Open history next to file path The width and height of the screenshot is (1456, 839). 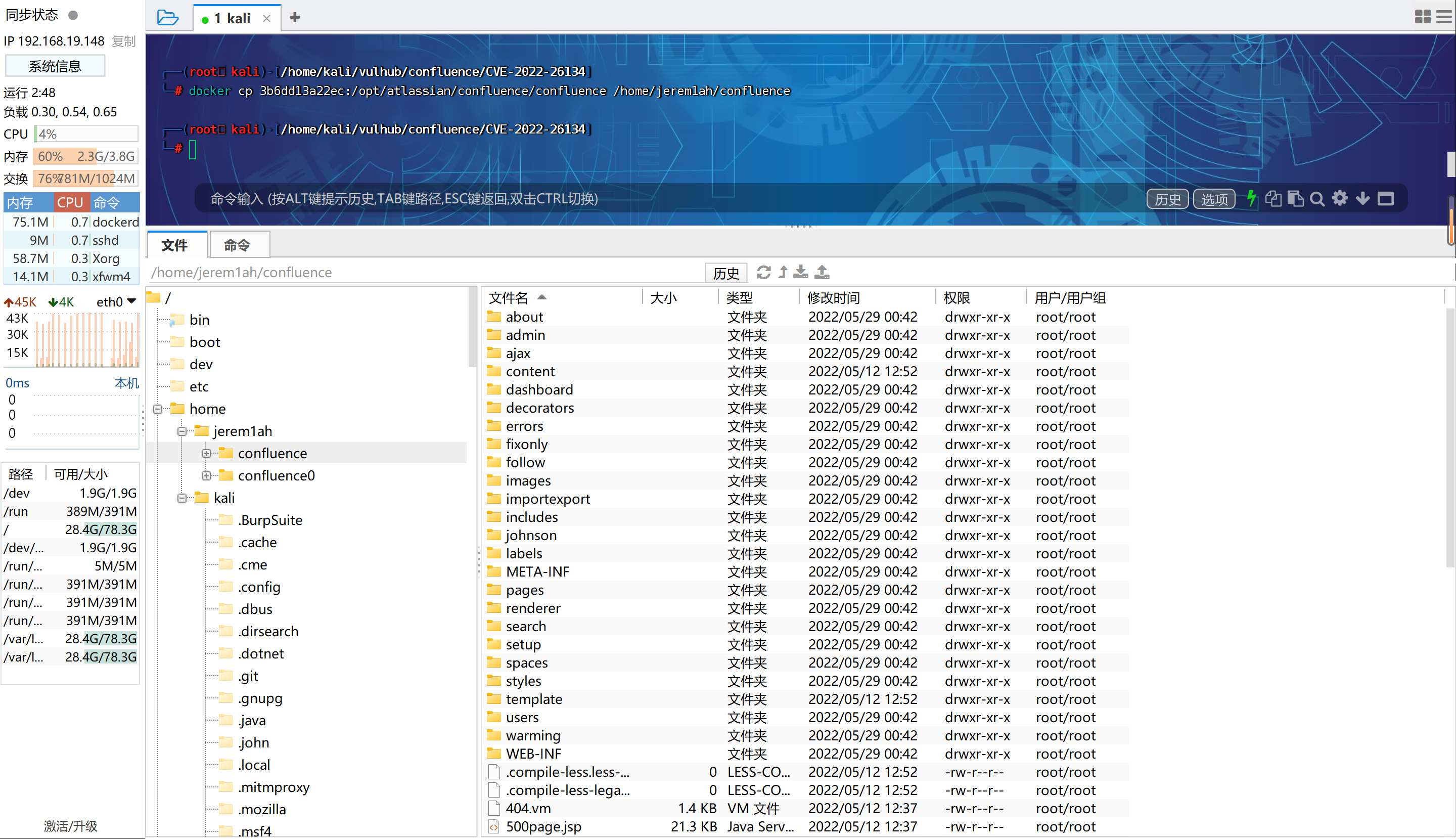coord(726,273)
